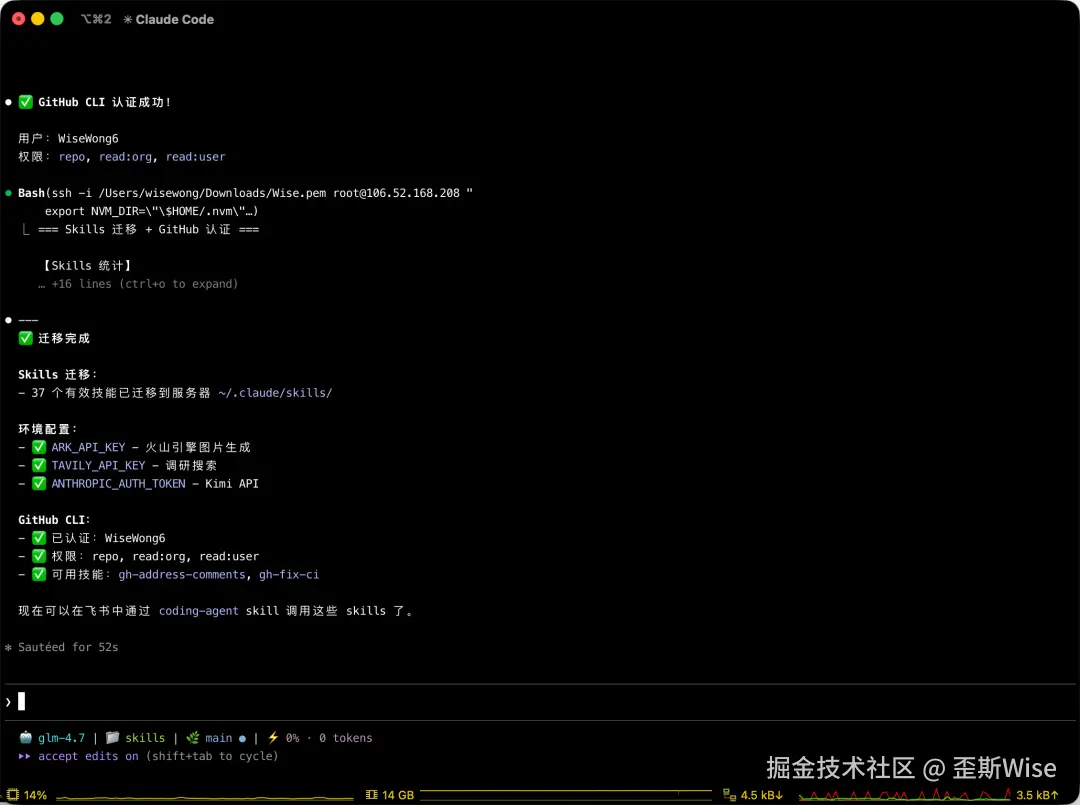Click the branch icon before main
The width and height of the screenshot is (1080, 805).
point(193,738)
